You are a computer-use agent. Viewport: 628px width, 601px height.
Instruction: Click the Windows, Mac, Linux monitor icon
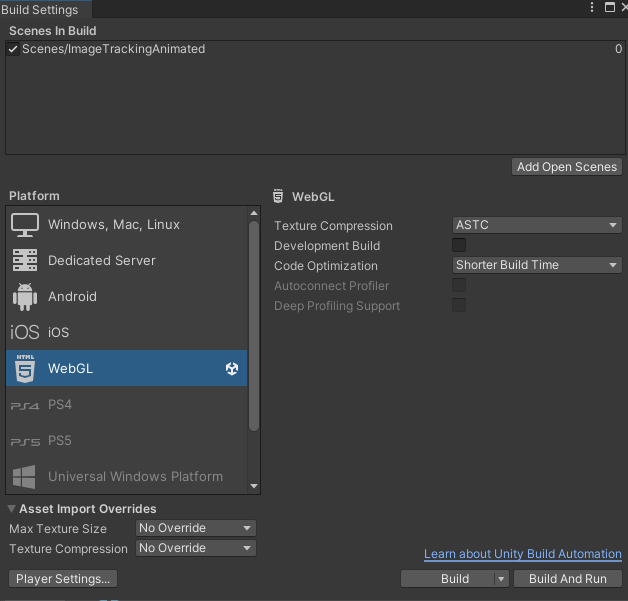[x=25, y=225]
